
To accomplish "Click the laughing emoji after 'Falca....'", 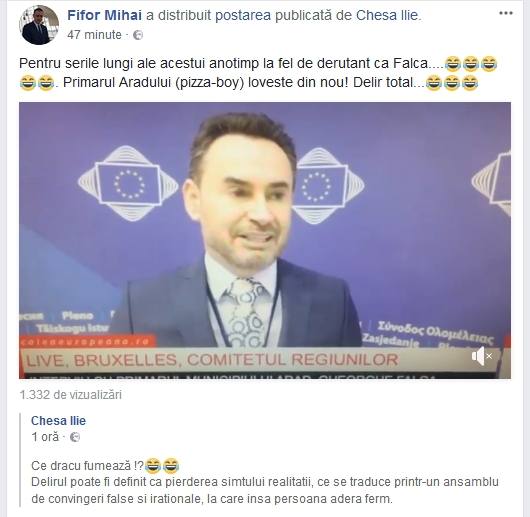I will click(453, 64).
